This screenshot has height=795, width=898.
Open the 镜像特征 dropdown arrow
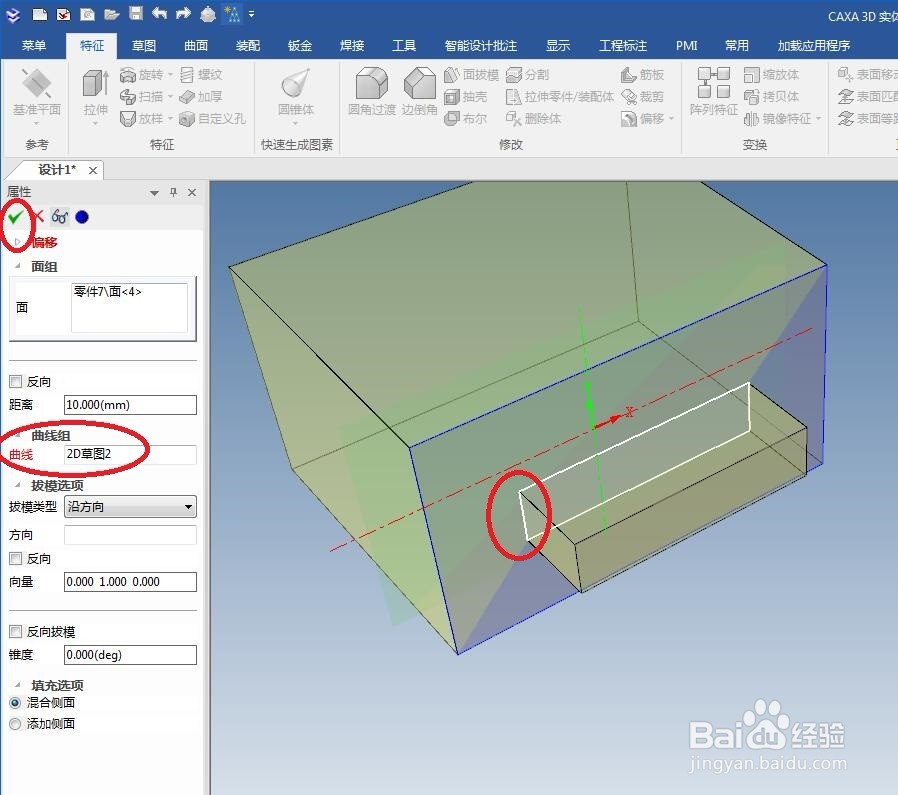(x=818, y=119)
